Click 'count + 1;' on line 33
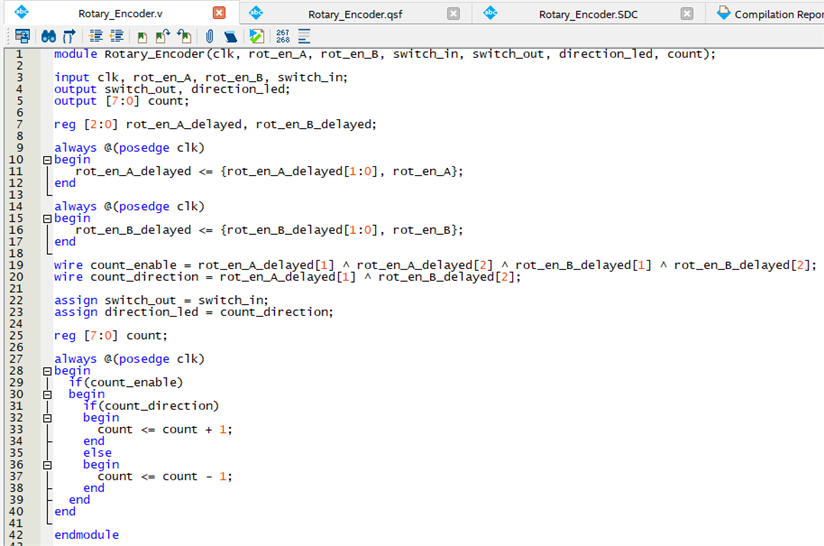The image size is (824, 546). (x=197, y=430)
